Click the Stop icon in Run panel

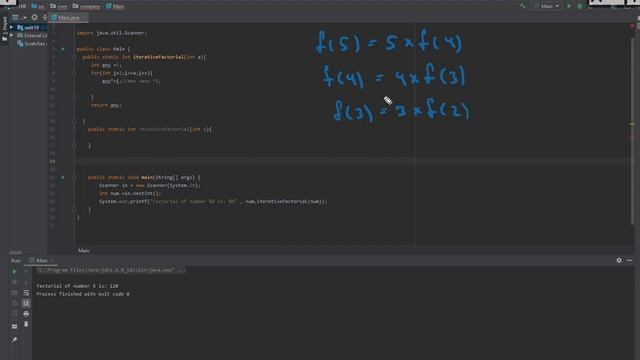(x=14, y=282)
